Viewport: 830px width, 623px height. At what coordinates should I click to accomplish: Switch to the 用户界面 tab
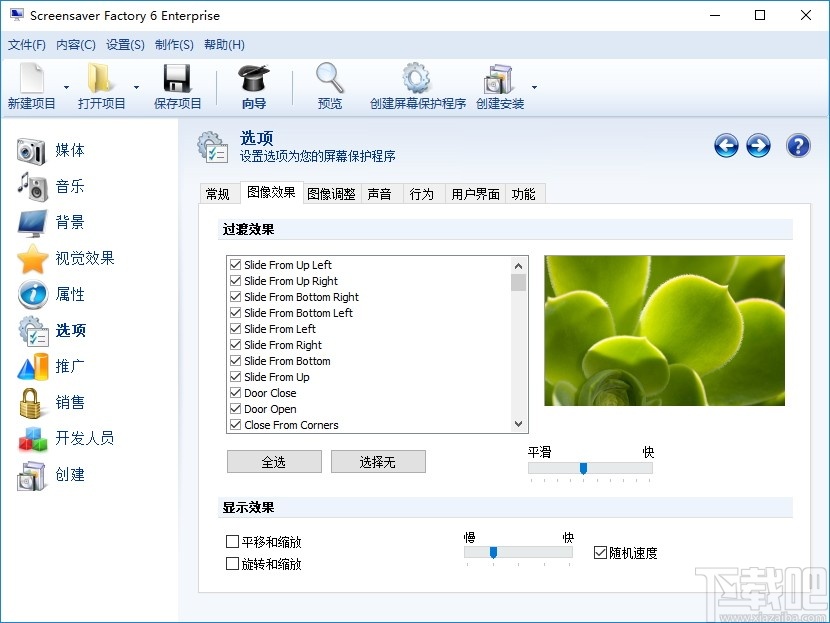[475, 194]
